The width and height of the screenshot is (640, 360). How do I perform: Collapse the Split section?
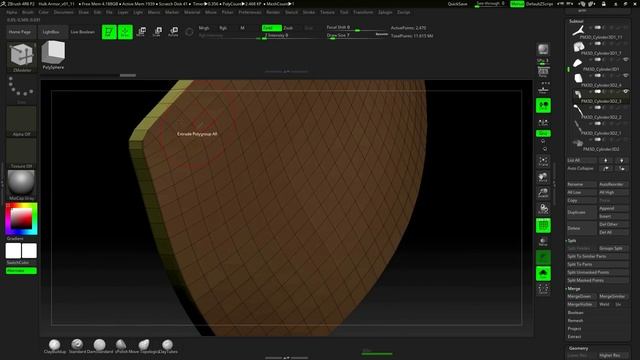tap(572, 240)
